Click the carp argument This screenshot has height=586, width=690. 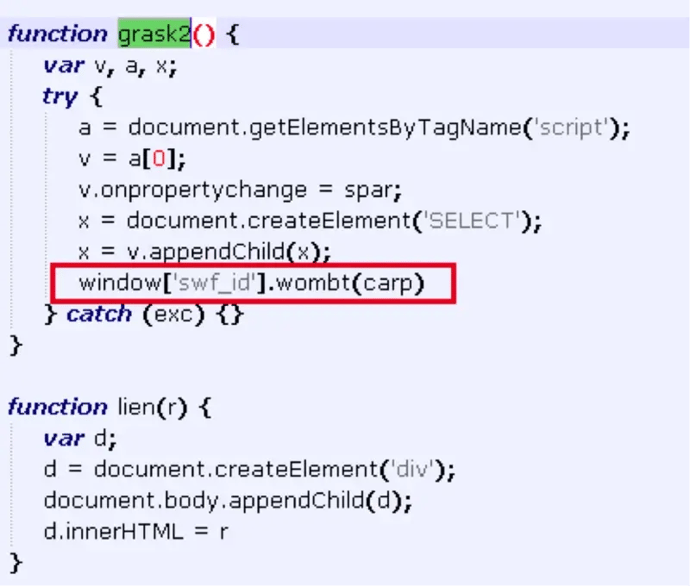[389, 283]
